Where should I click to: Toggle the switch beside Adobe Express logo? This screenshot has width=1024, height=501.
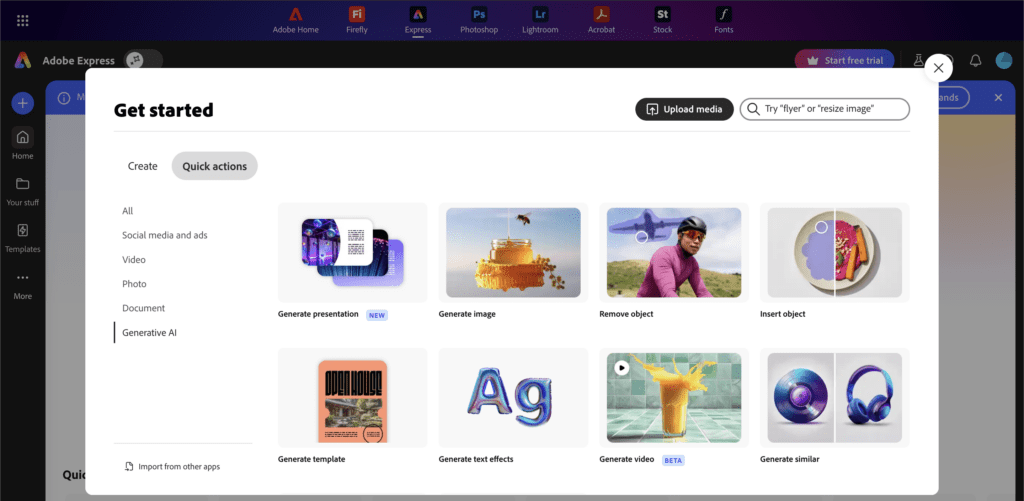point(143,60)
